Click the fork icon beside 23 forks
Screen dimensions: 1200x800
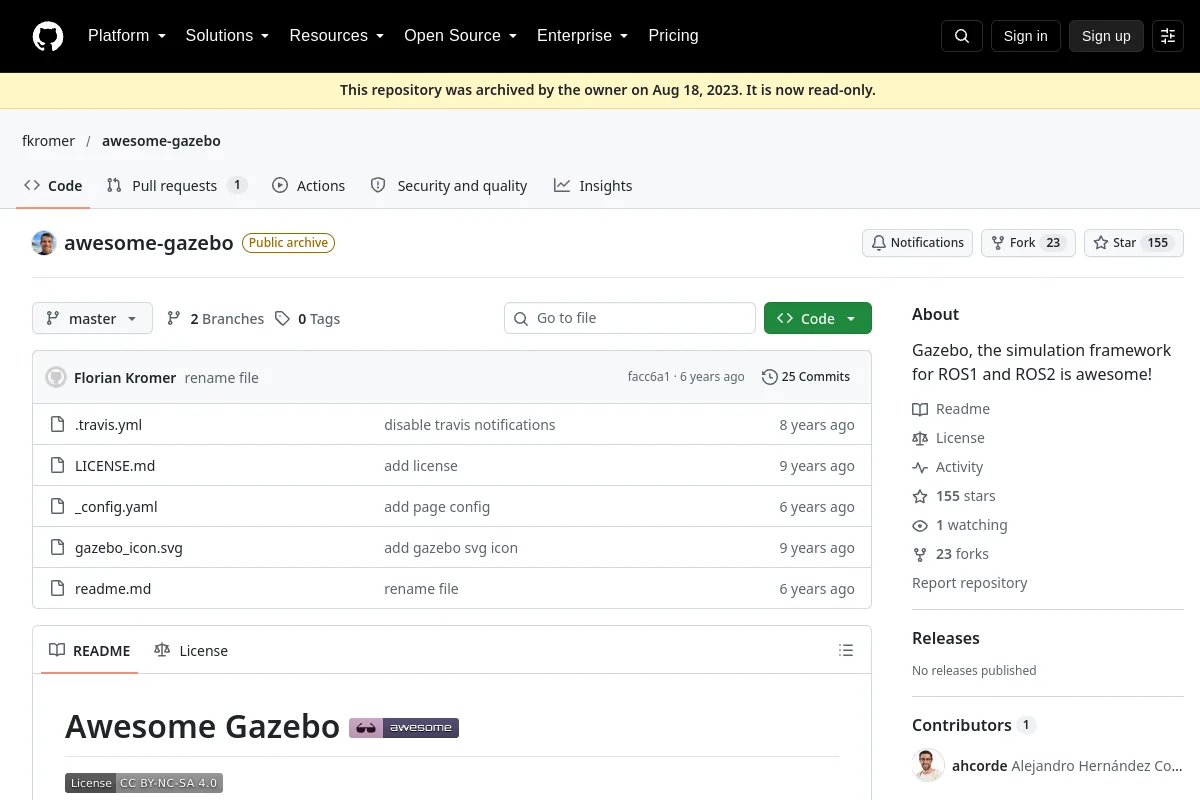coord(920,554)
